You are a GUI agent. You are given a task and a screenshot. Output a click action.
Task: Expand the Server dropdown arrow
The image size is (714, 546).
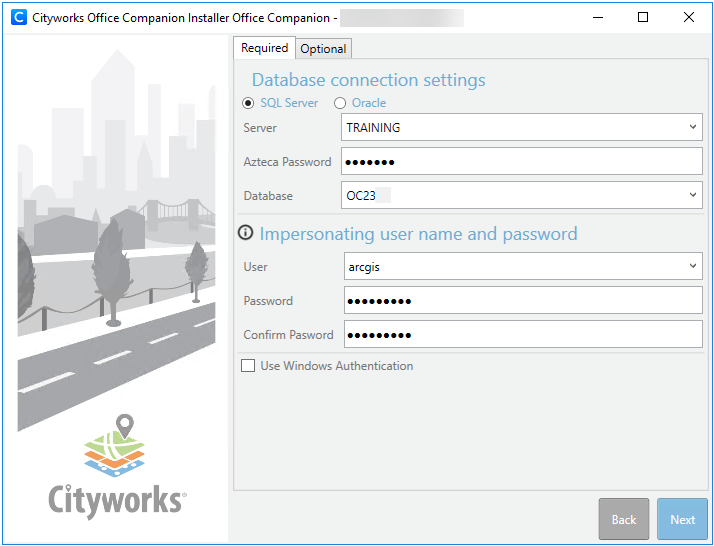[x=693, y=127]
